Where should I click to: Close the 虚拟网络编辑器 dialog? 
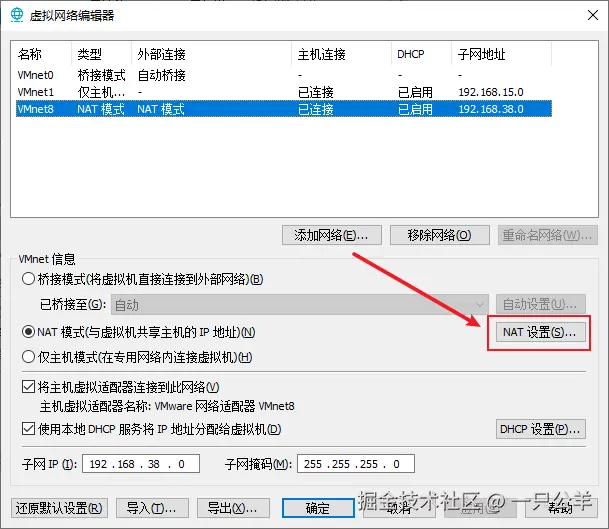(x=593, y=15)
